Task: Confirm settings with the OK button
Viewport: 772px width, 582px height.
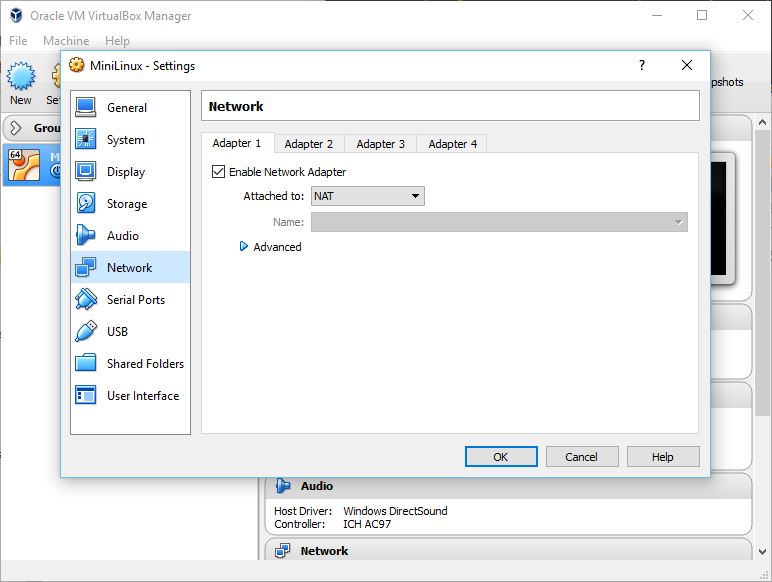Action: coord(501,457)
